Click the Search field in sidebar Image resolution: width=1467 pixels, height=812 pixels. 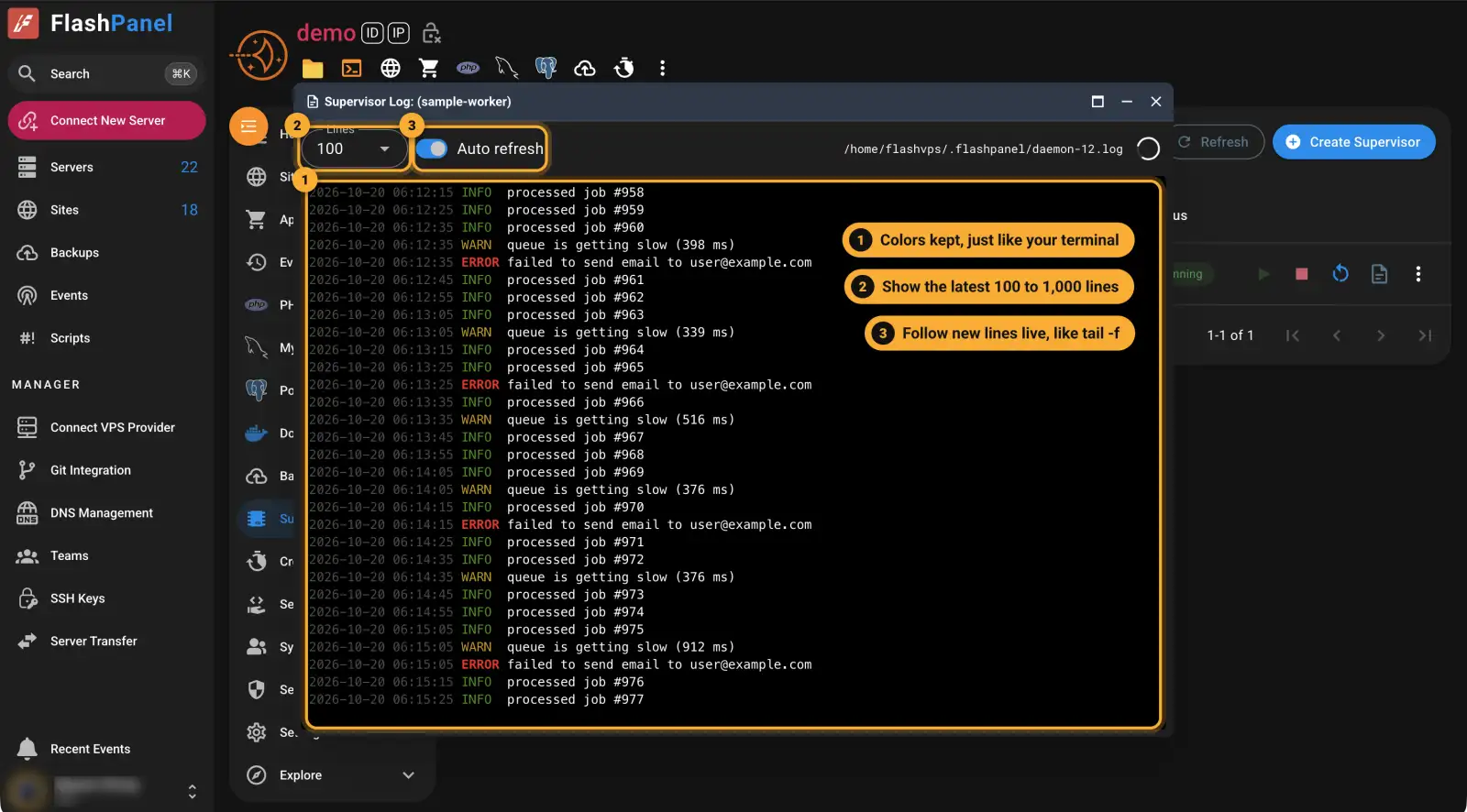click(x=106, y=73)
